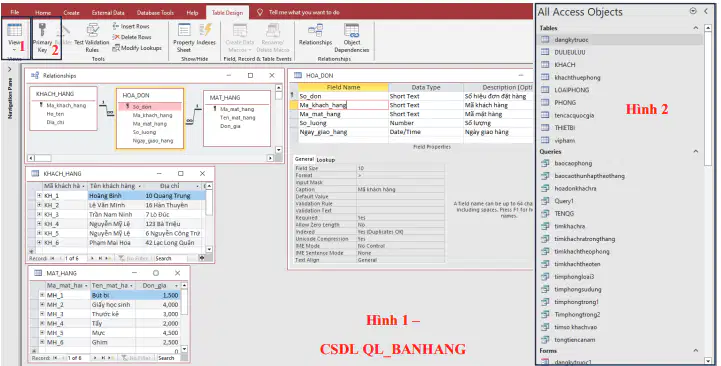This screenshot has width=721, height=366.
Task: Open the Property Sheet pane
Action: [183, 38]
